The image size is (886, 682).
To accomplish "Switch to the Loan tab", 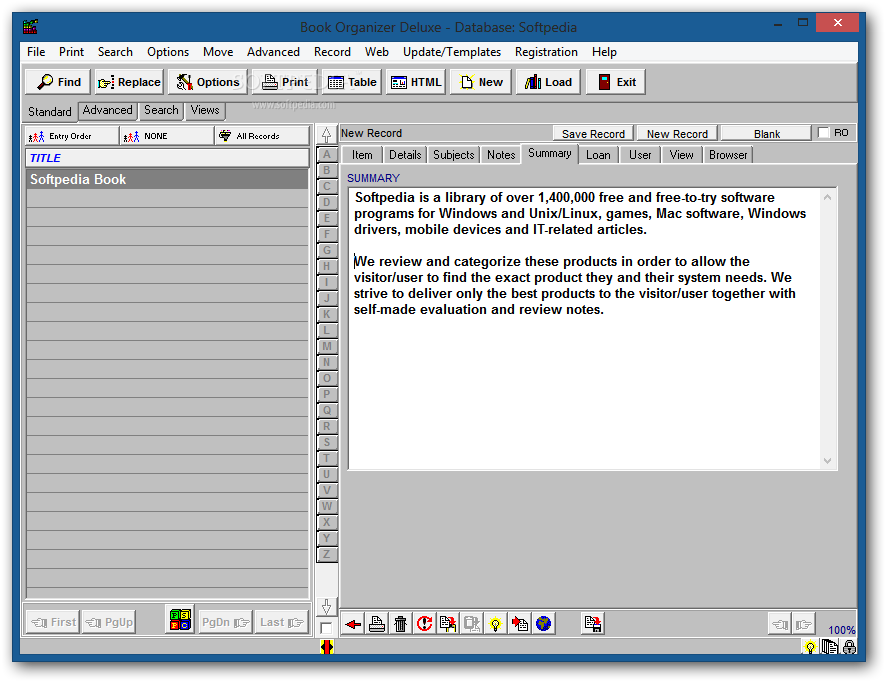I will [598, 155].
